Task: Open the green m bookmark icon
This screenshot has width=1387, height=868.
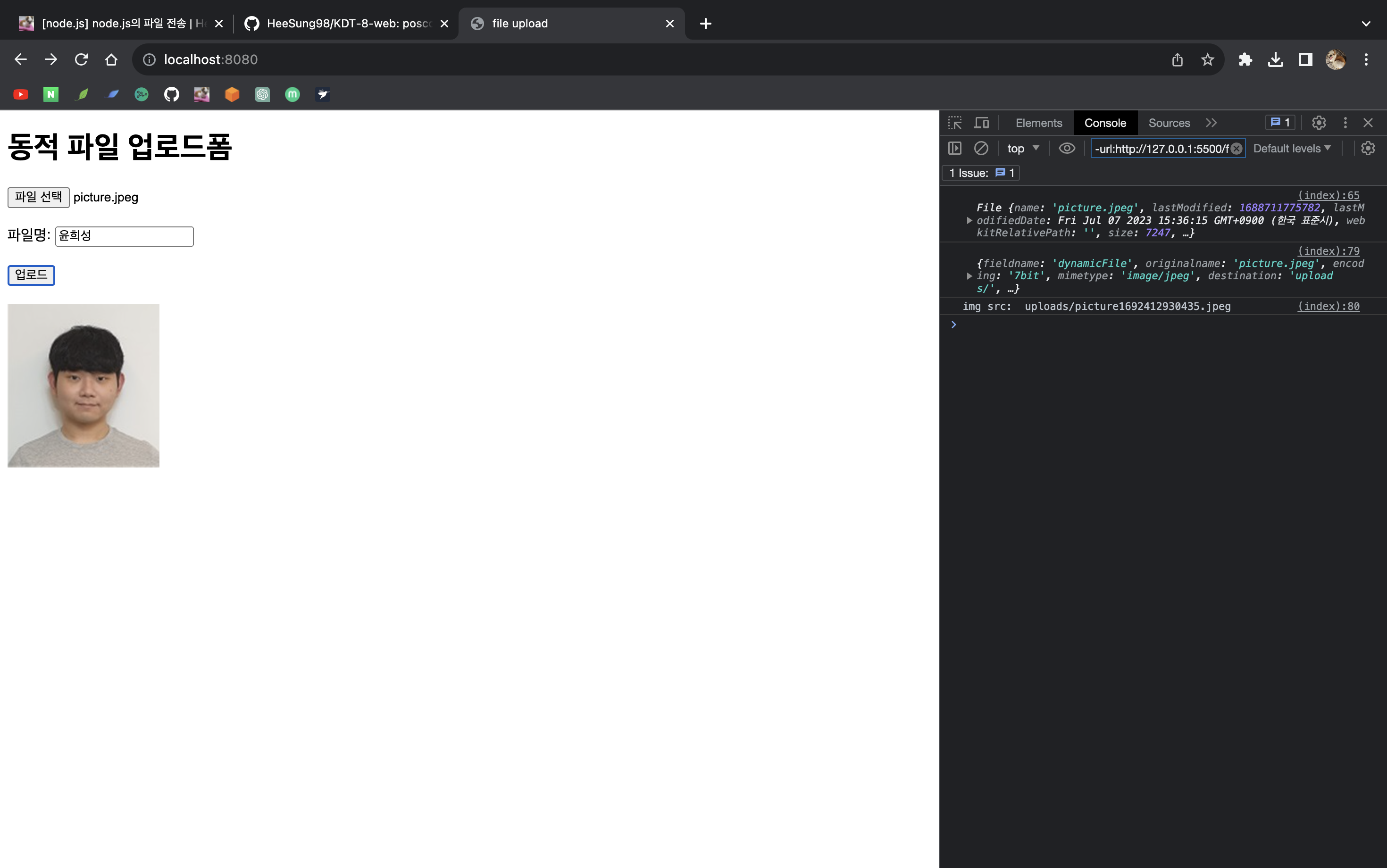Action: click(x=293, y=94)
